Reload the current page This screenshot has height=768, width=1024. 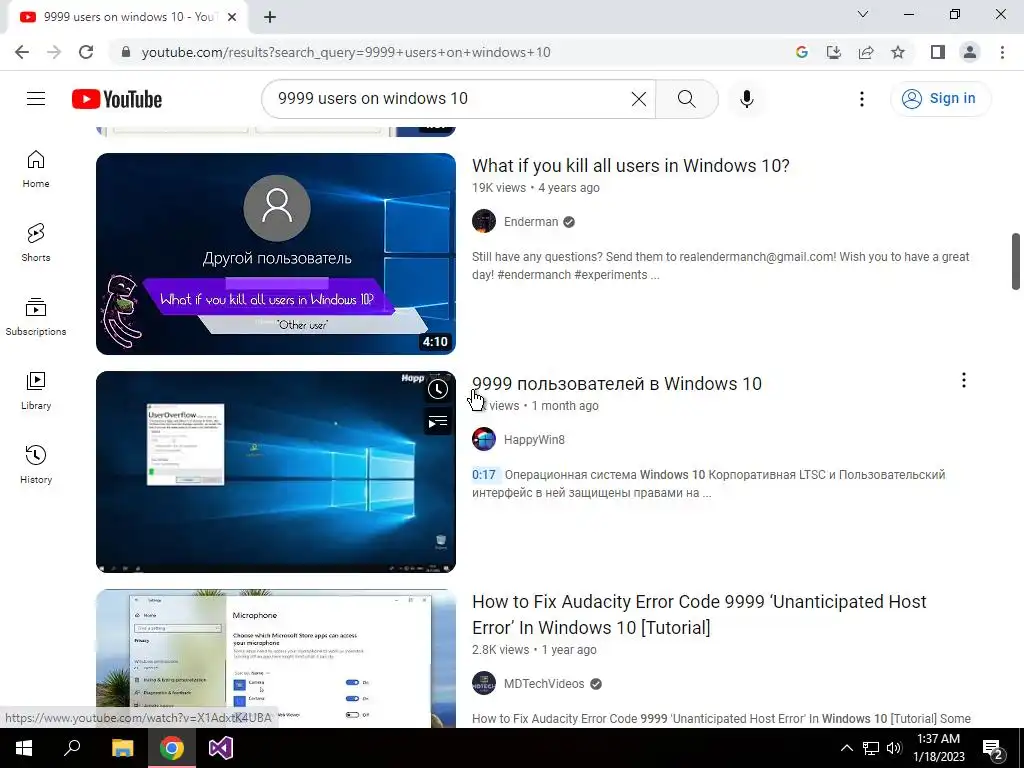(x=86, y=52)
